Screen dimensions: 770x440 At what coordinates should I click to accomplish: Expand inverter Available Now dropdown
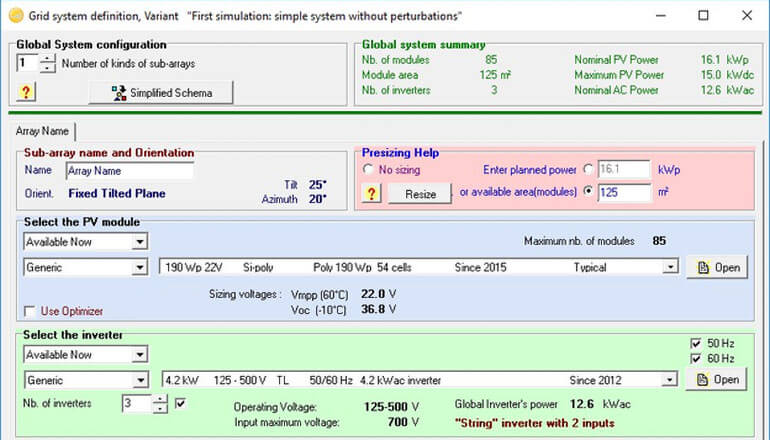coord(140,355)
